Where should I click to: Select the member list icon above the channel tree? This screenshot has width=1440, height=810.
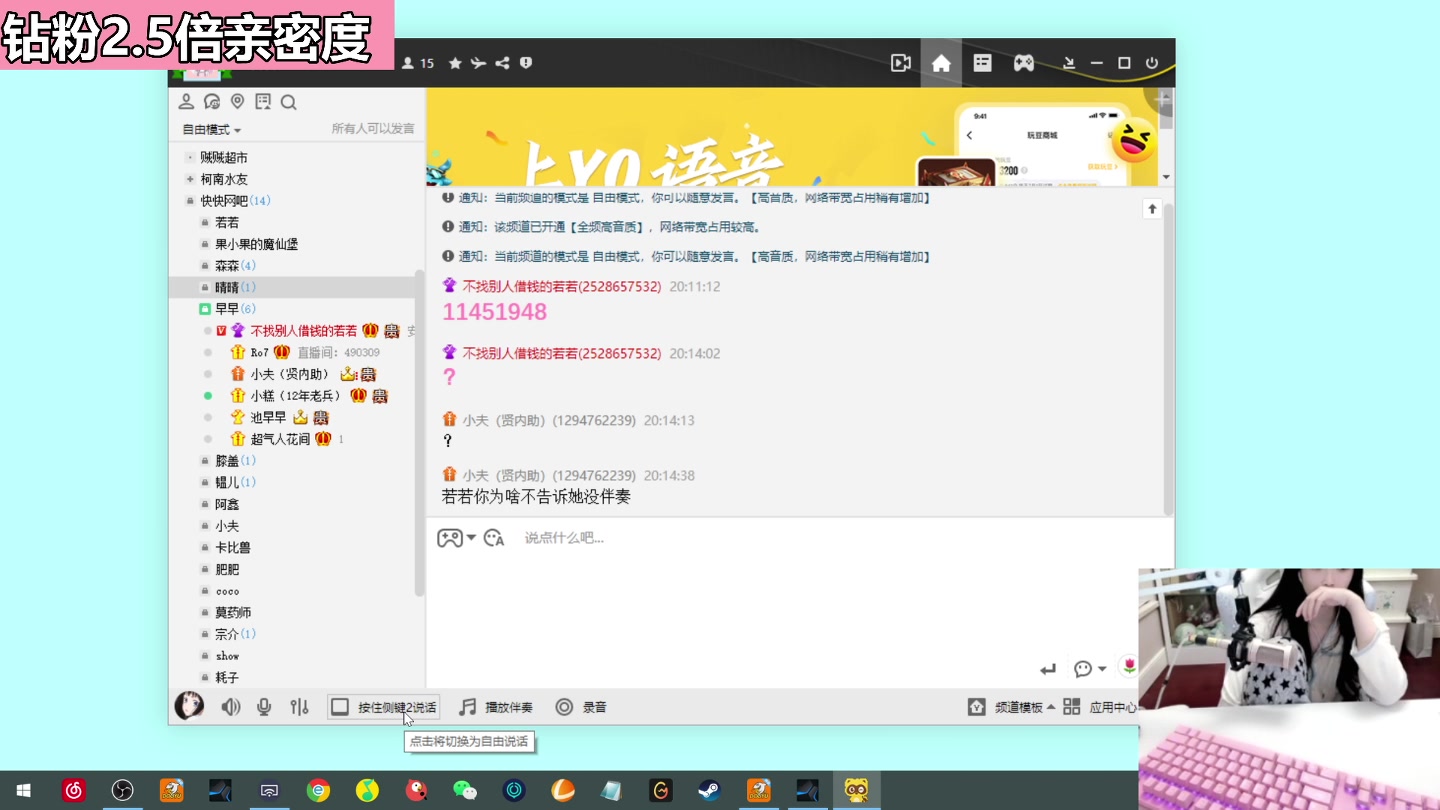click(185, 101)
